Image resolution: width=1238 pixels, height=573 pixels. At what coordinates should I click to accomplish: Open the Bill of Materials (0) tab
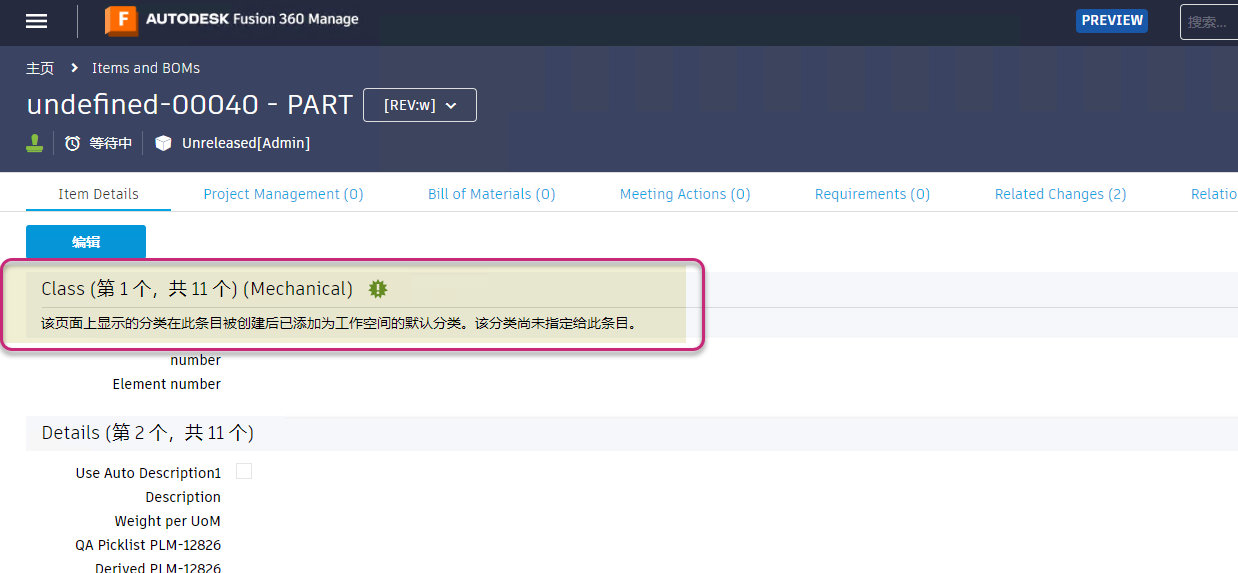491,194
